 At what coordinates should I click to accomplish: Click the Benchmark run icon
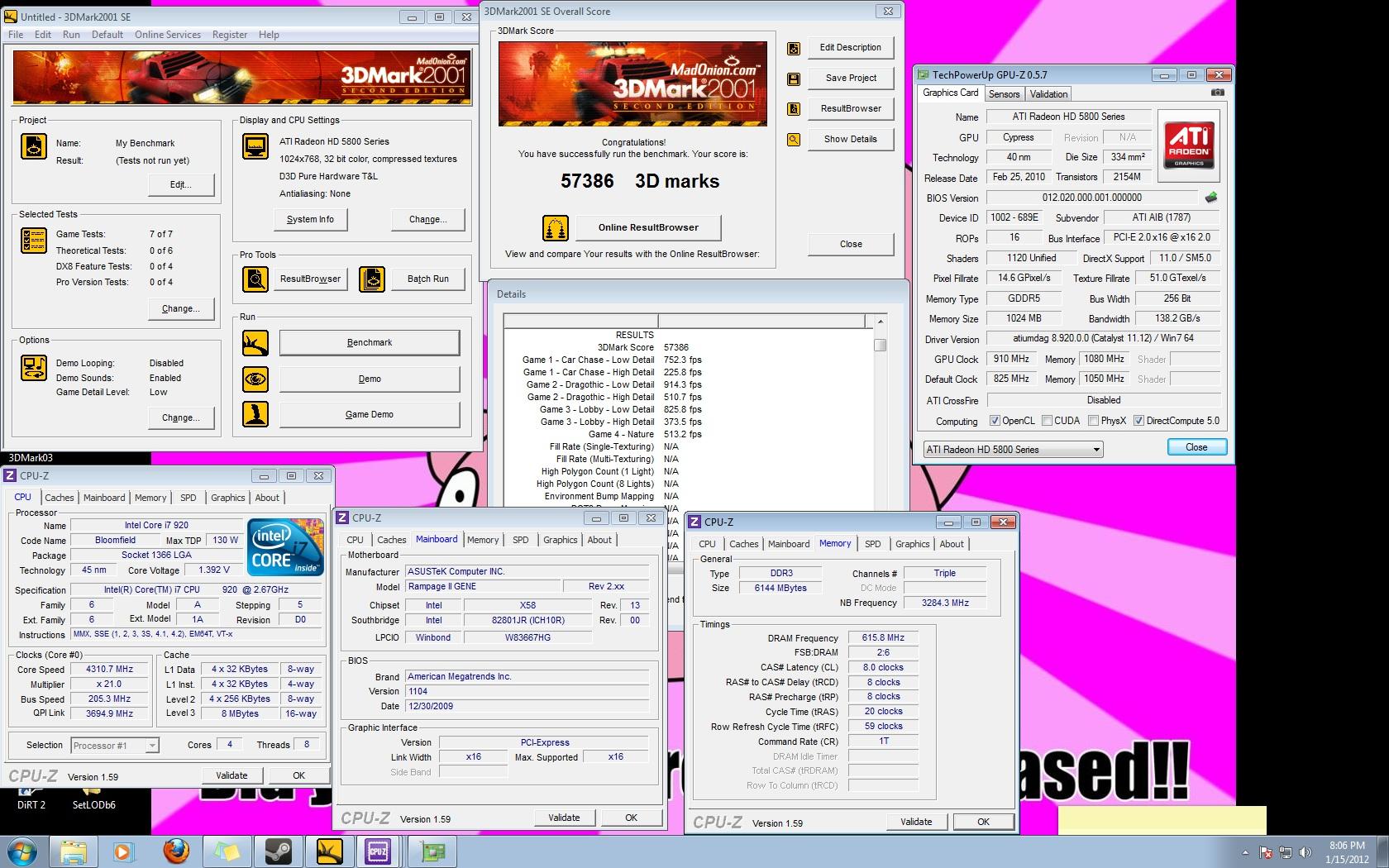coord(255,343)
